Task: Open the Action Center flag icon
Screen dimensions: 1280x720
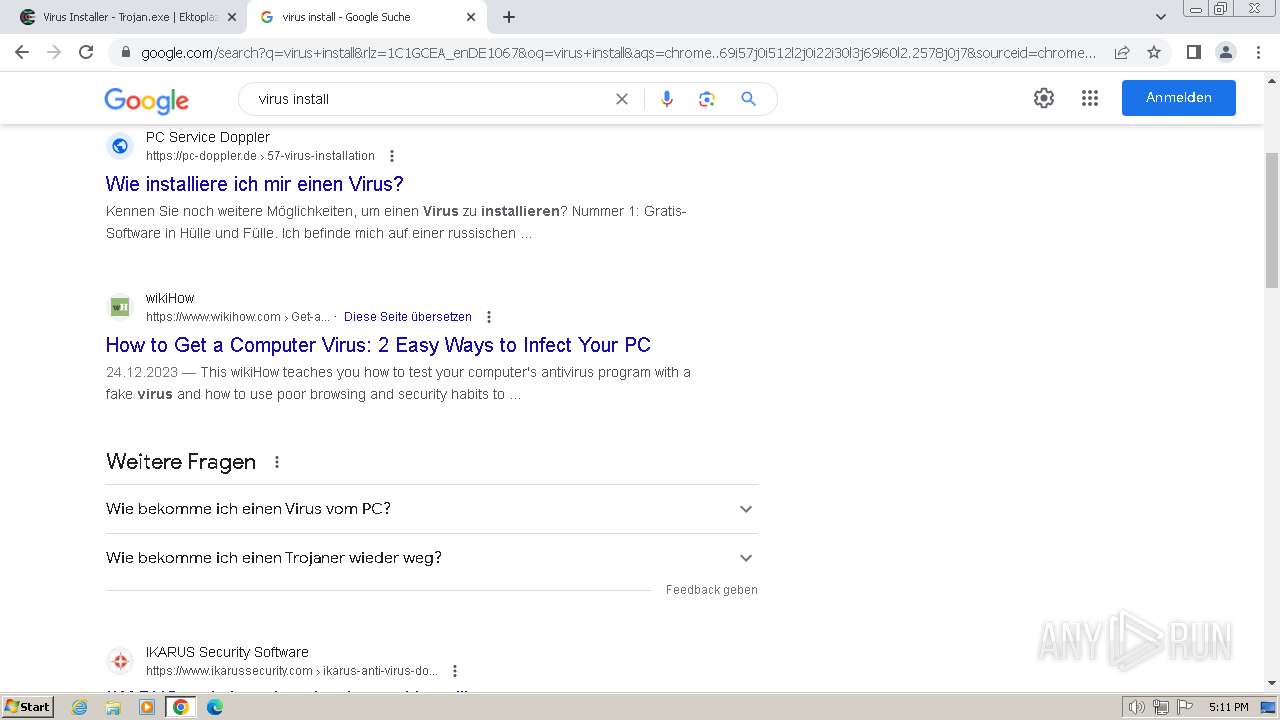Action: click(1184, 707)
